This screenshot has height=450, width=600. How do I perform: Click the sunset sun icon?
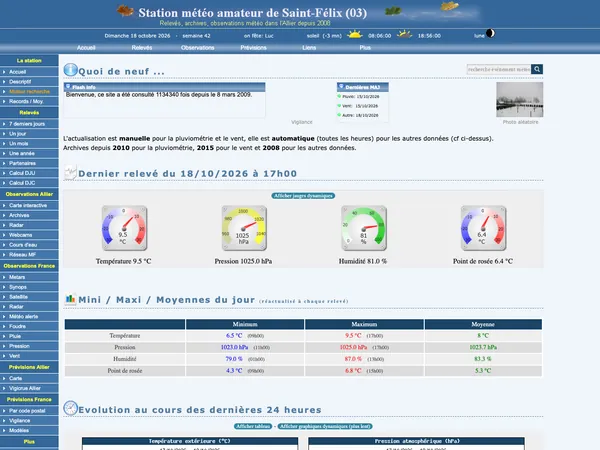tap(404, 34)
